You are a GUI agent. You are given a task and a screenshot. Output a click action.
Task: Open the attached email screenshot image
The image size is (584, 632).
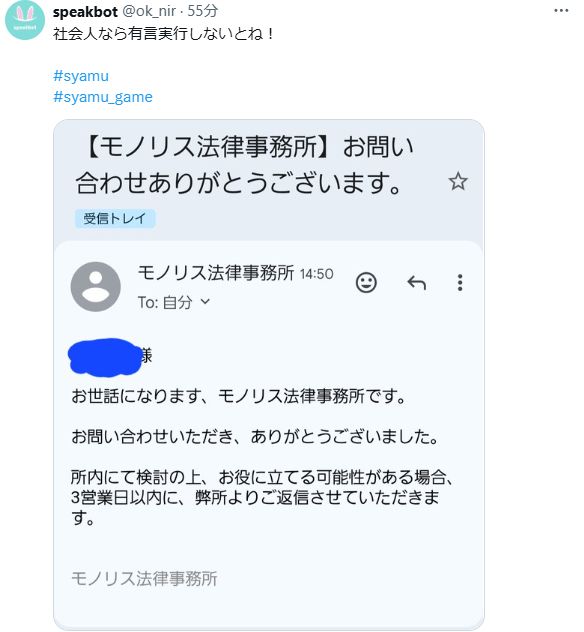pyautogui.click(x=269, y=374)
